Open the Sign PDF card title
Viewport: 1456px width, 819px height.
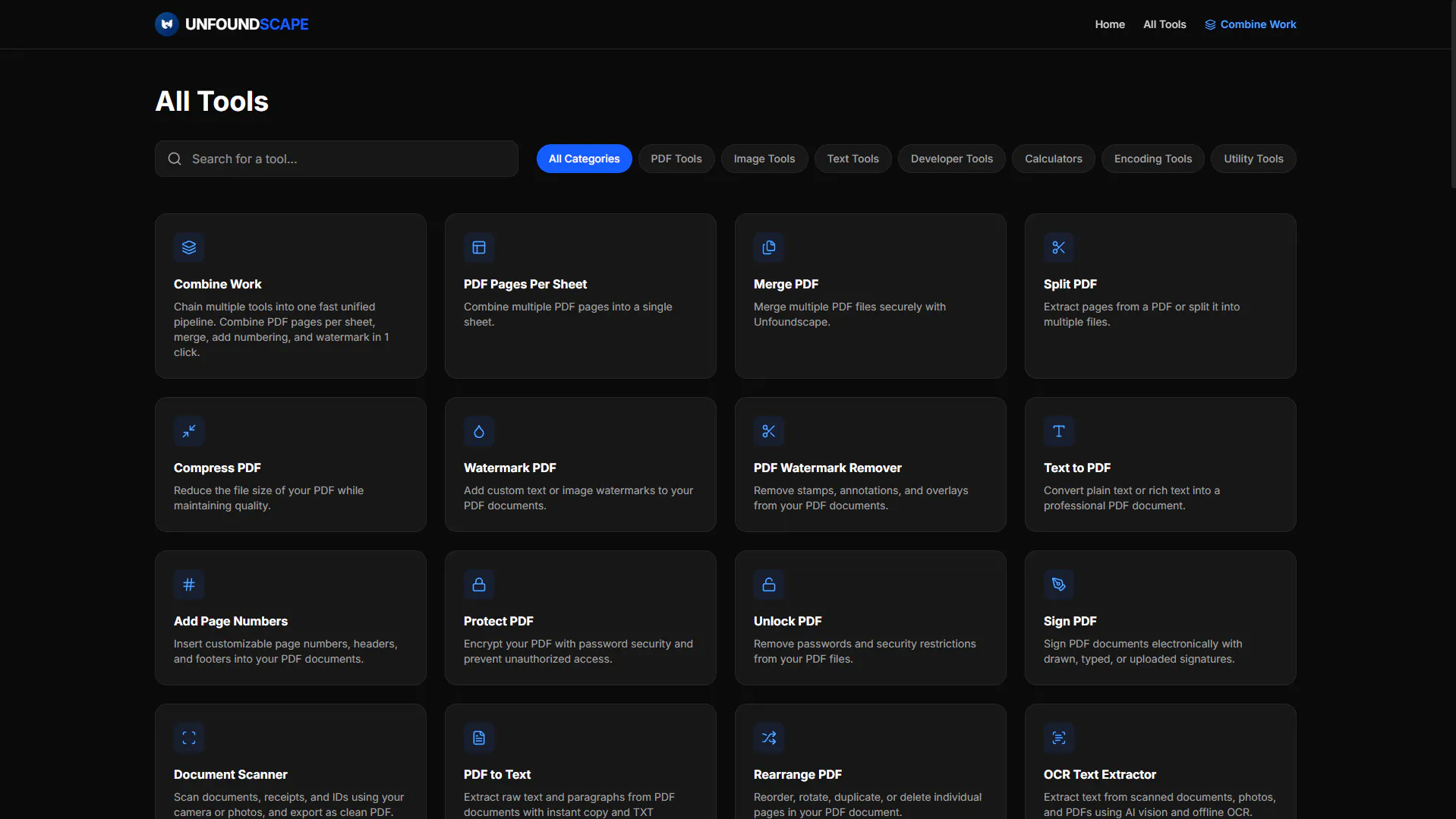coord(1070,621)
